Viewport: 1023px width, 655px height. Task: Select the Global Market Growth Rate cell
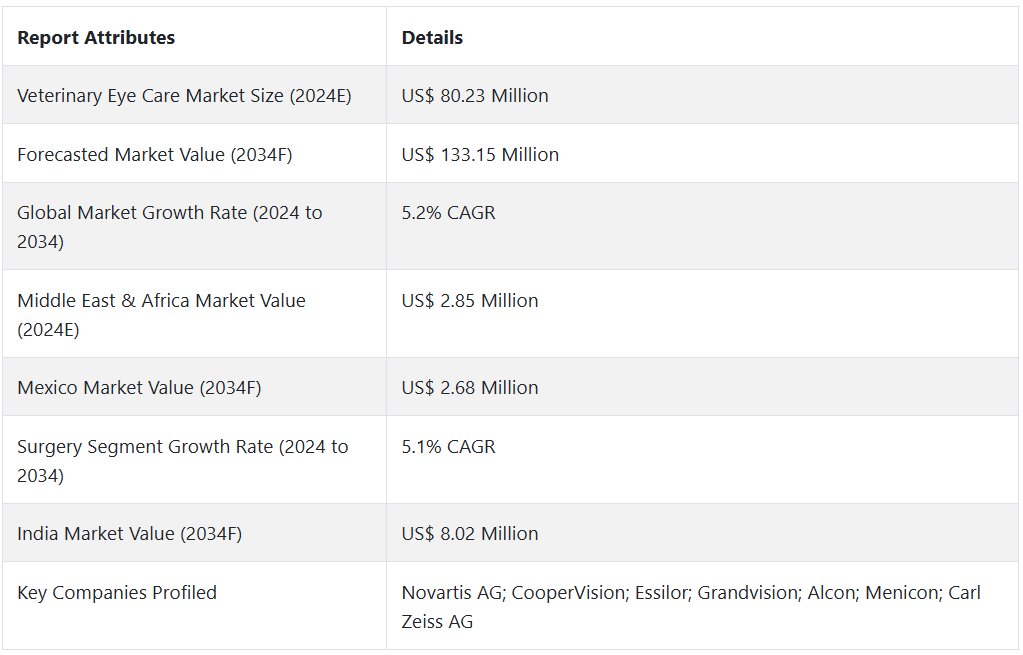(170, 227)
